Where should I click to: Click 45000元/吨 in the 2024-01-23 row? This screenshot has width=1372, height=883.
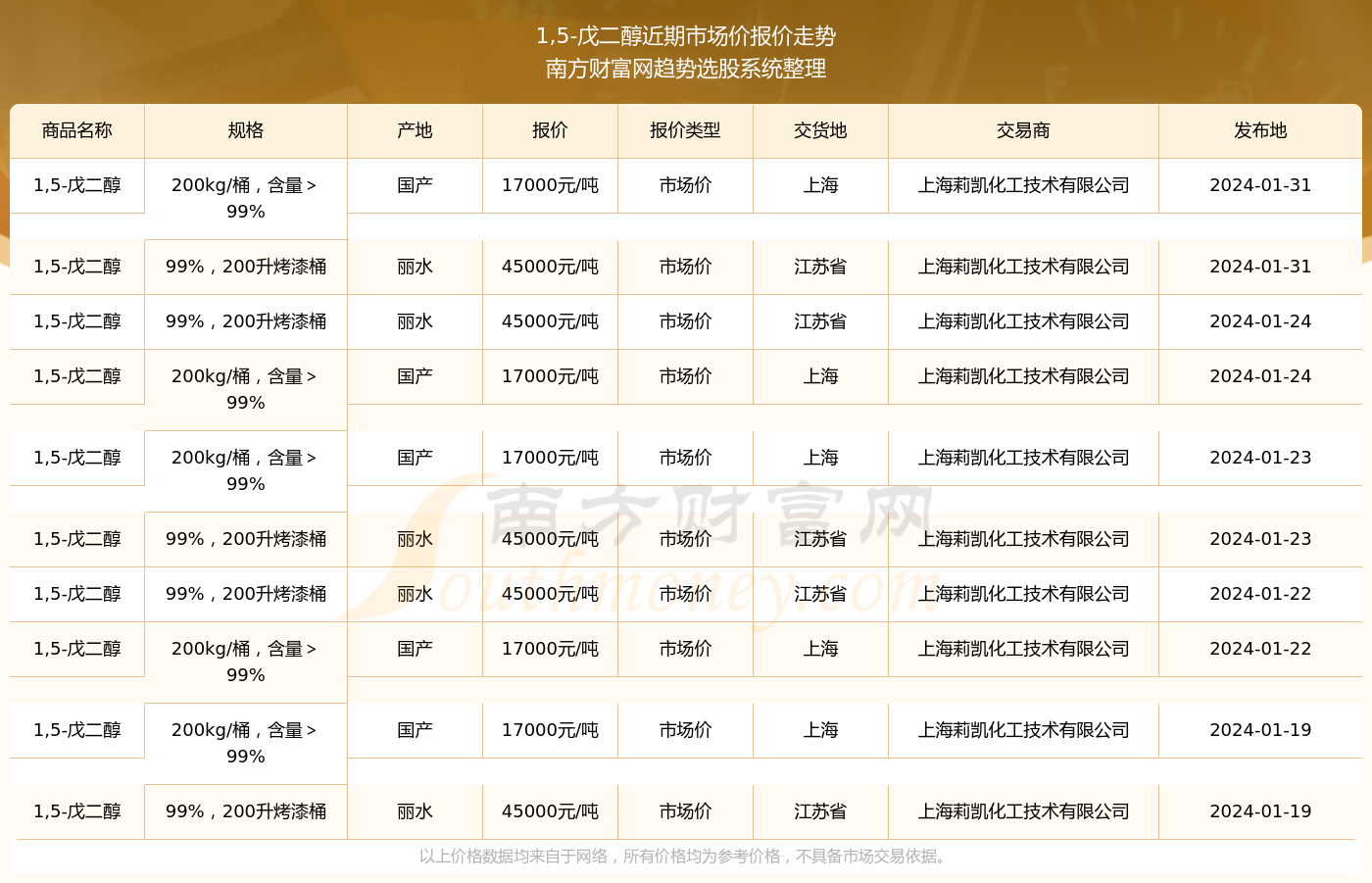[x=550, y=539]
